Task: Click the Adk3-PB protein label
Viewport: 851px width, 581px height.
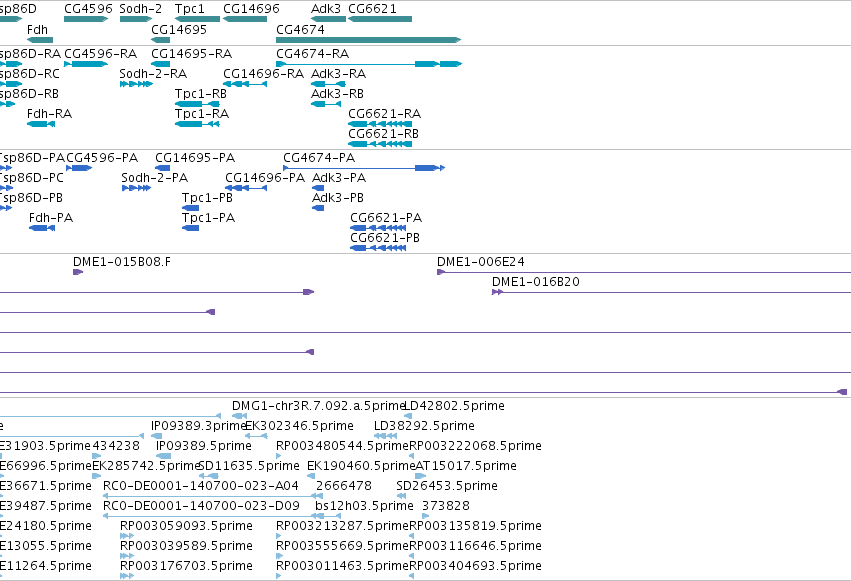Action: coord(338,198)
